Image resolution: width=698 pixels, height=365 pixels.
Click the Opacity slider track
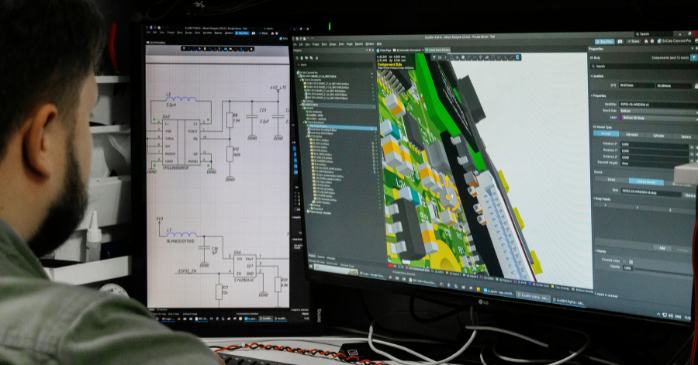663,271
